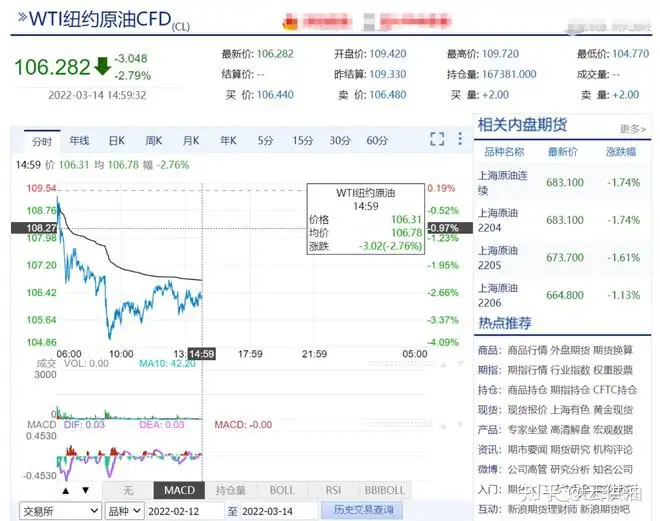Open the 公司高管 link
Viewport: 660px width, 521px height.
pyautogui.click(x=527, y=470)
